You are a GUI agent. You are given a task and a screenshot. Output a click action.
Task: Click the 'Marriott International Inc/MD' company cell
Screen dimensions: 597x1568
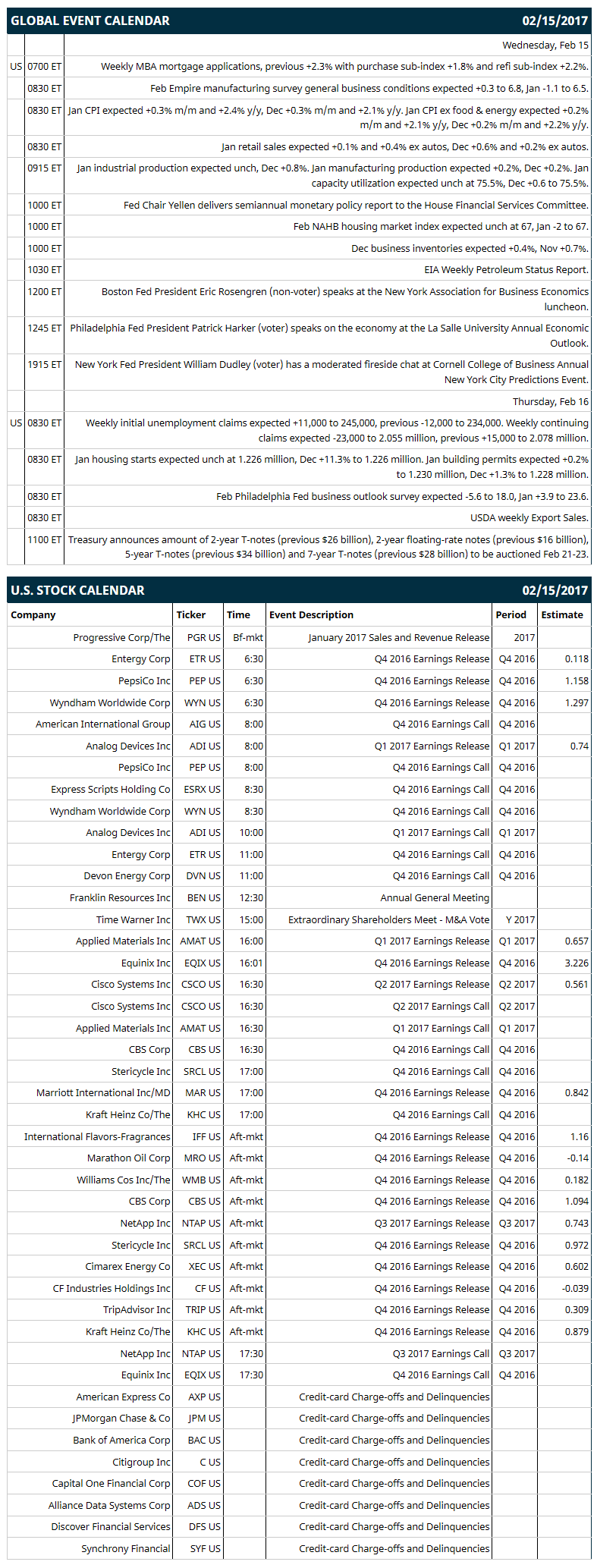tap(103, 1093)
